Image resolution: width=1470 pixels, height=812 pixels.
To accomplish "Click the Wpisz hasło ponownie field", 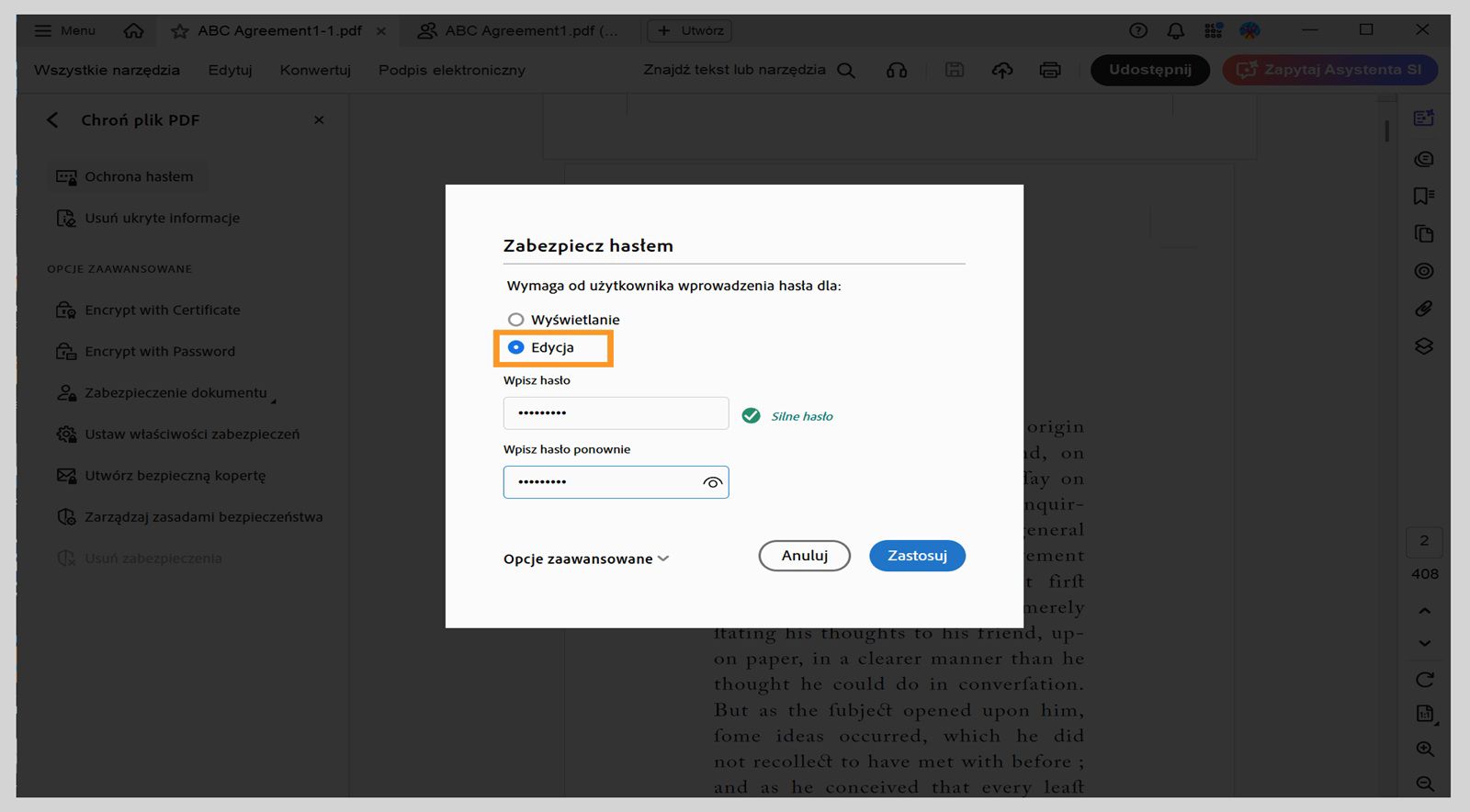I will pos(616,482).
